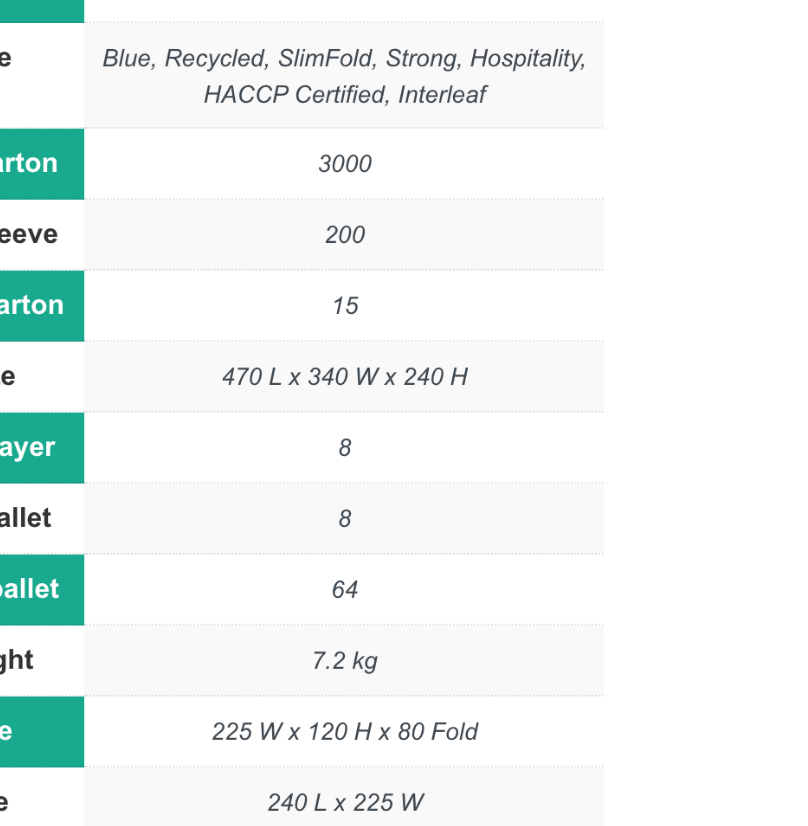This screenshot has width=808, height=826.
Task: Select the 225 W x 120 H x 80 Fold value
Action: (344, 732)
